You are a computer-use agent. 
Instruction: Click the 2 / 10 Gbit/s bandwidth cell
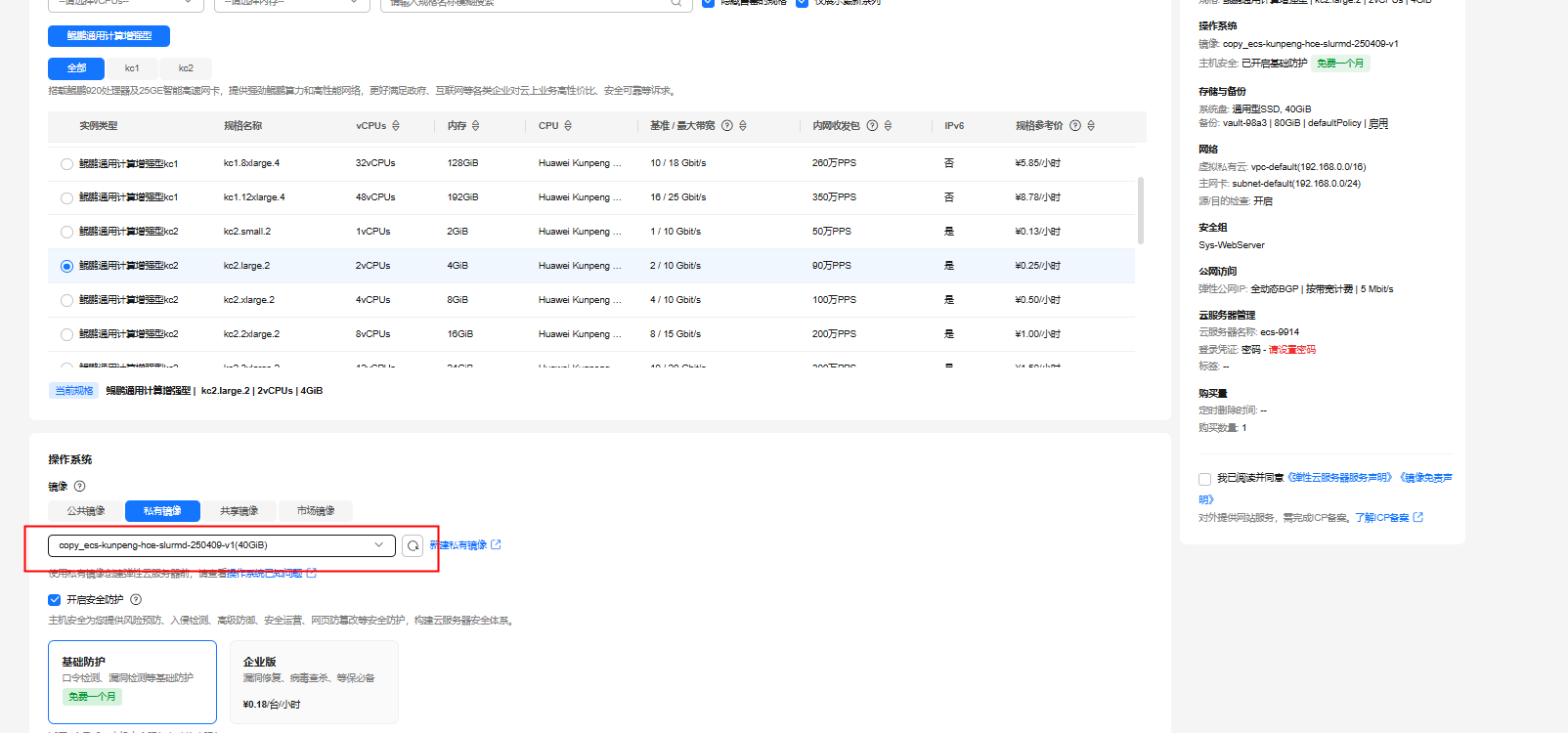pos(675,266)
